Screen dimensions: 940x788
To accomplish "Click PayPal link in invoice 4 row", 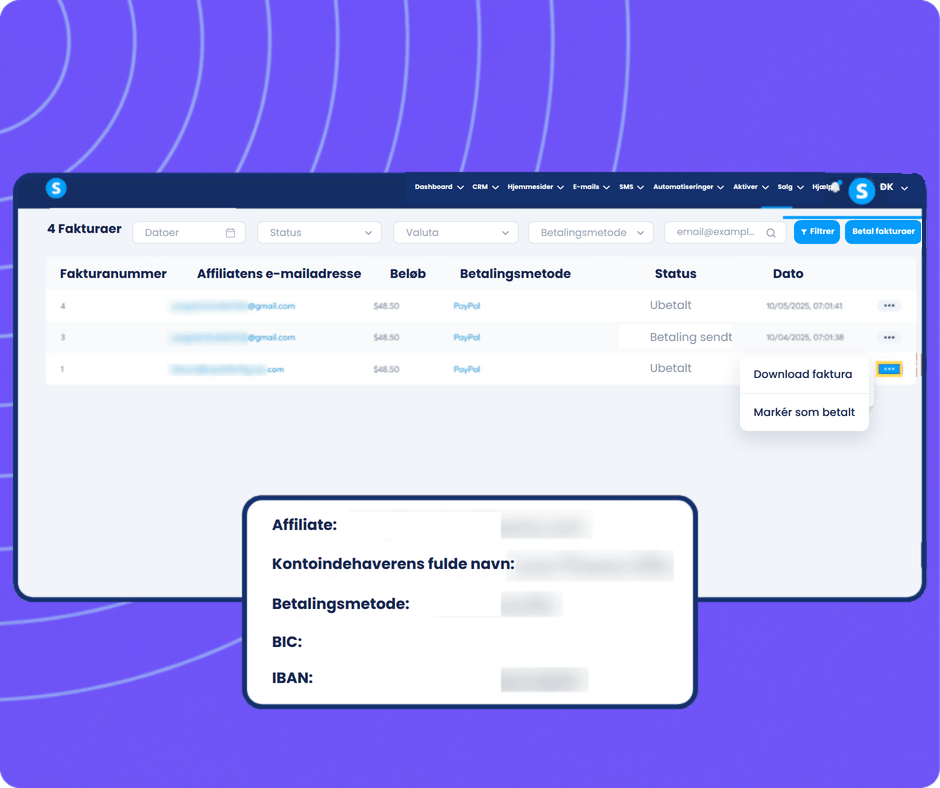I will pos(466,306).
